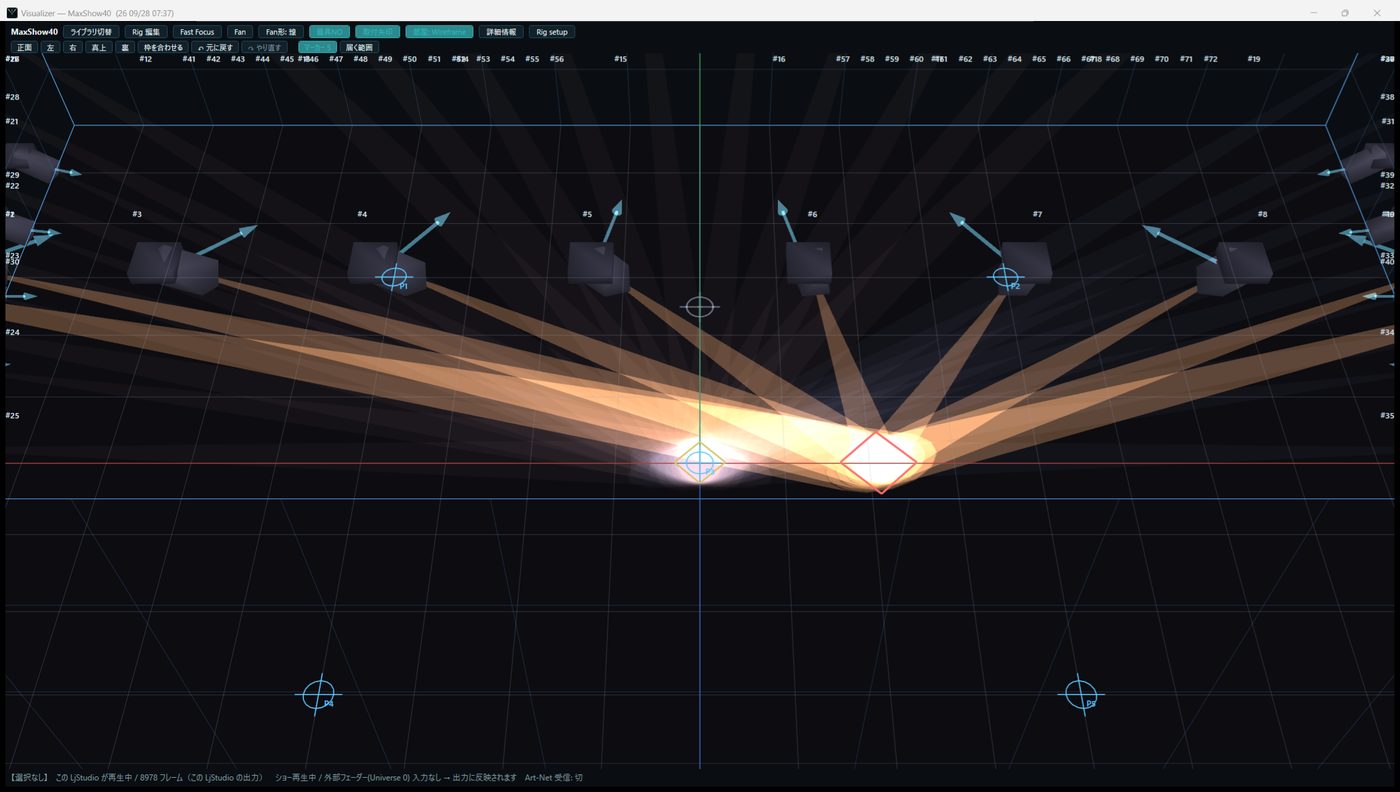
Task: Click the P4 crosshair marker on floor
Action: (319, 693)
